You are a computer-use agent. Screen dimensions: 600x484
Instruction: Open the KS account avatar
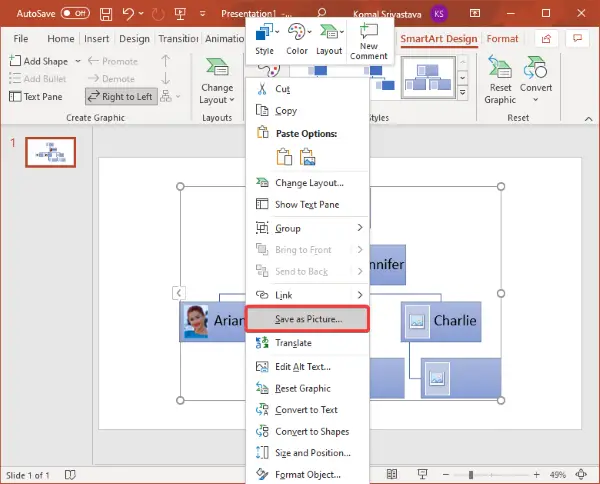coord(439,14)
